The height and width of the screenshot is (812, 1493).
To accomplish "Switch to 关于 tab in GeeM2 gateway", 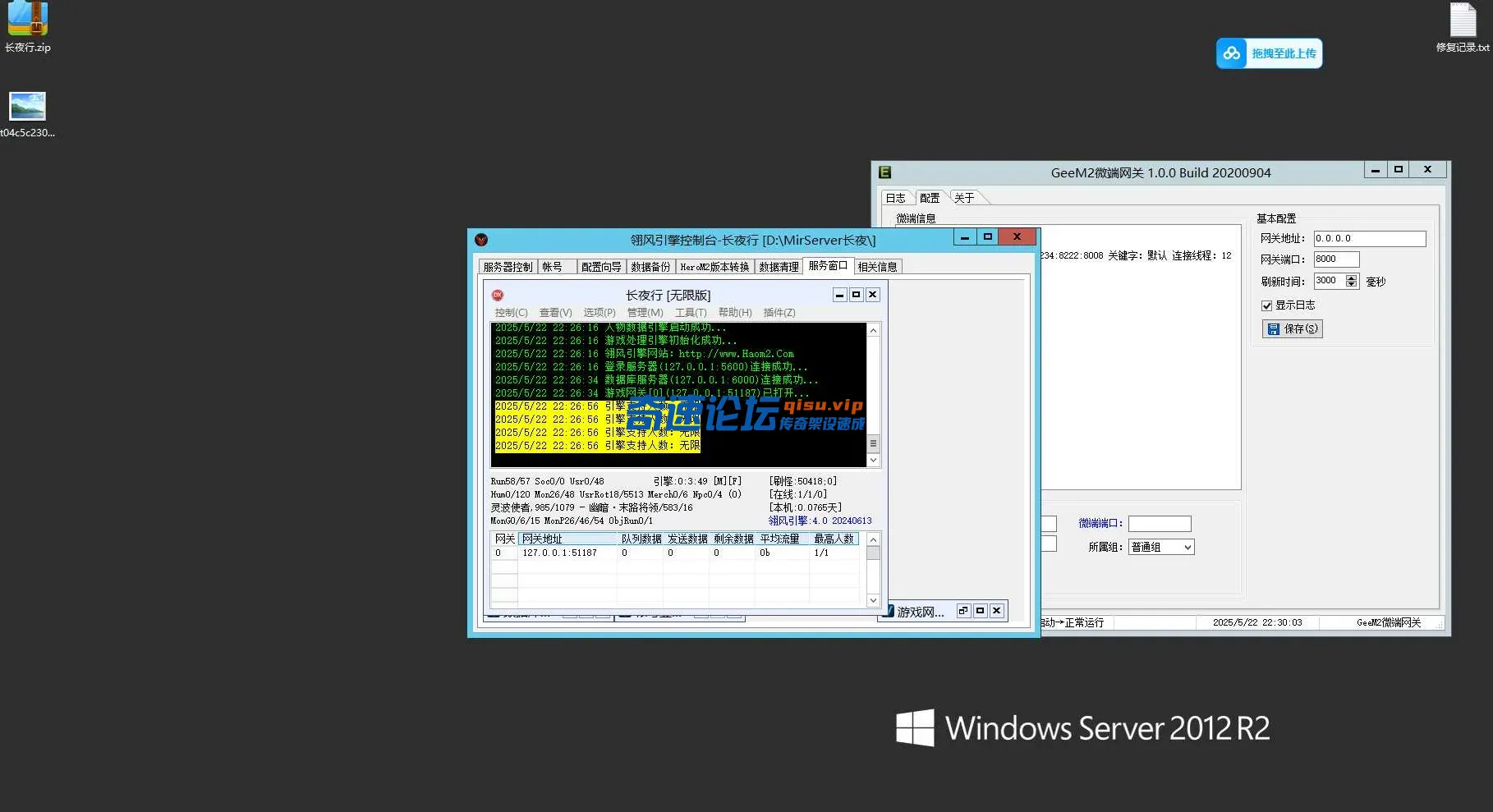I will click(x=964, y=198).
